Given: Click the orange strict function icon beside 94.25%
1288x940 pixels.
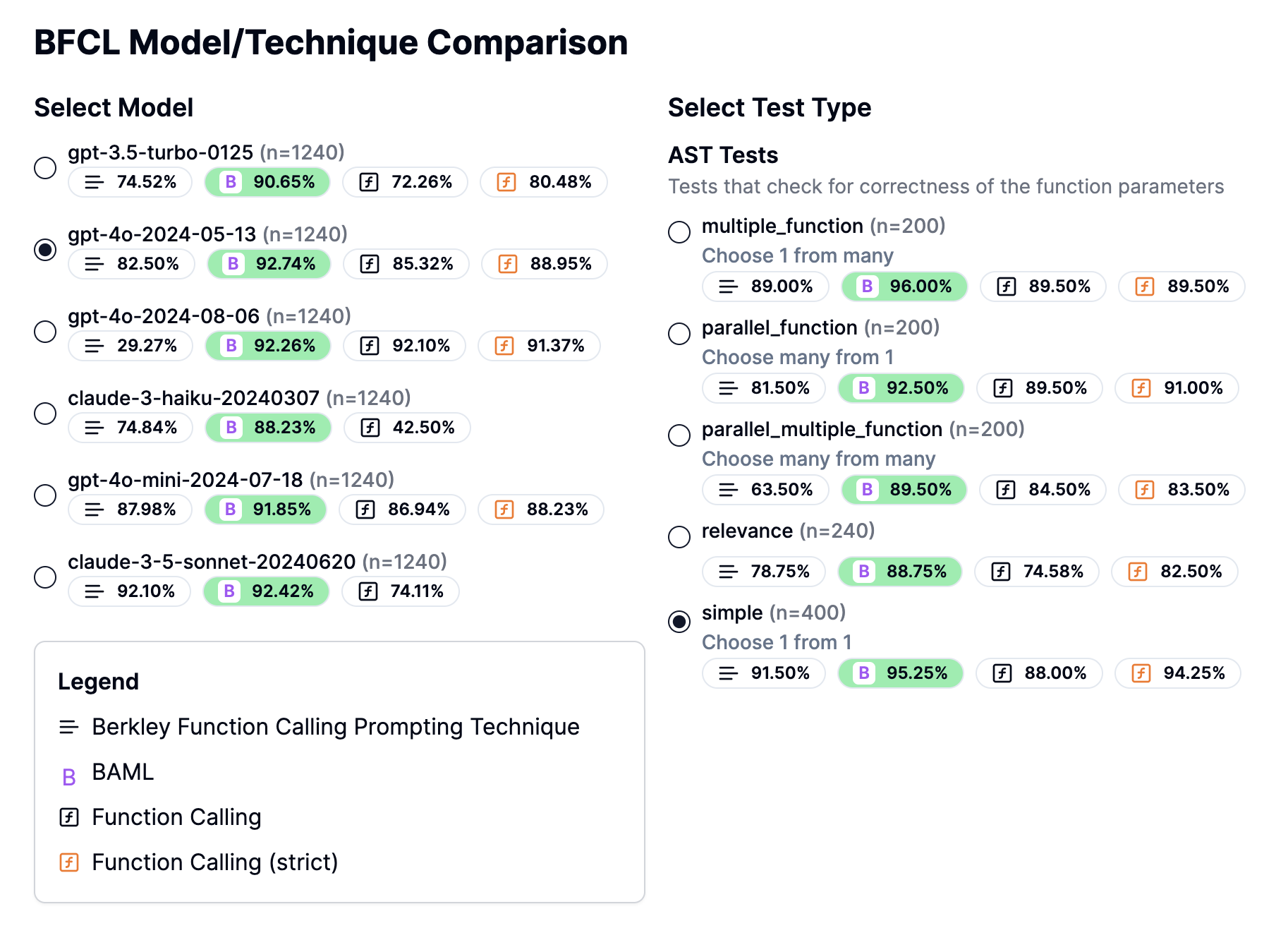Looking at the screenshot, I should tap(1141, 673).
